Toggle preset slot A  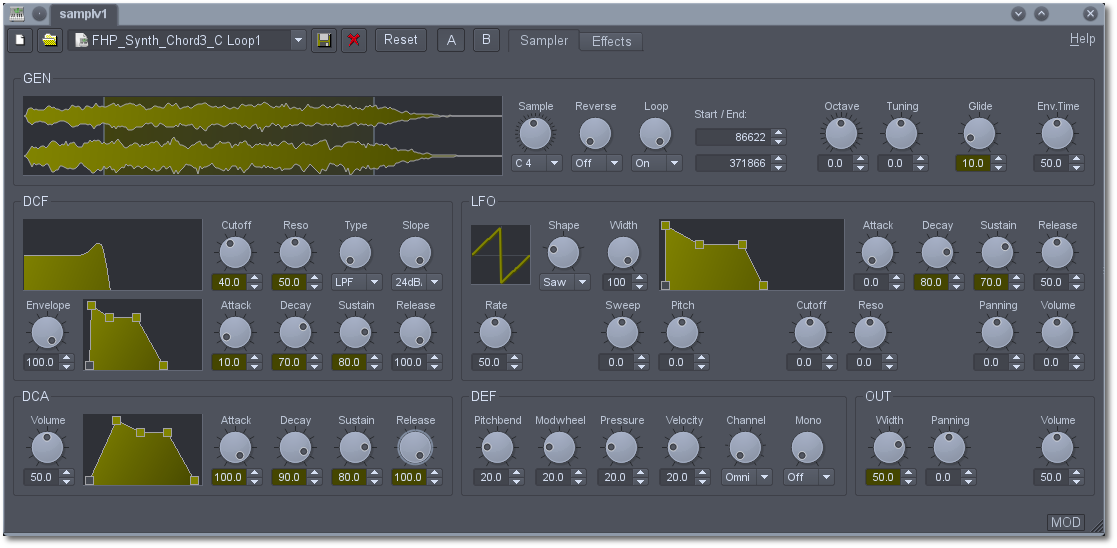click(451, 40)
